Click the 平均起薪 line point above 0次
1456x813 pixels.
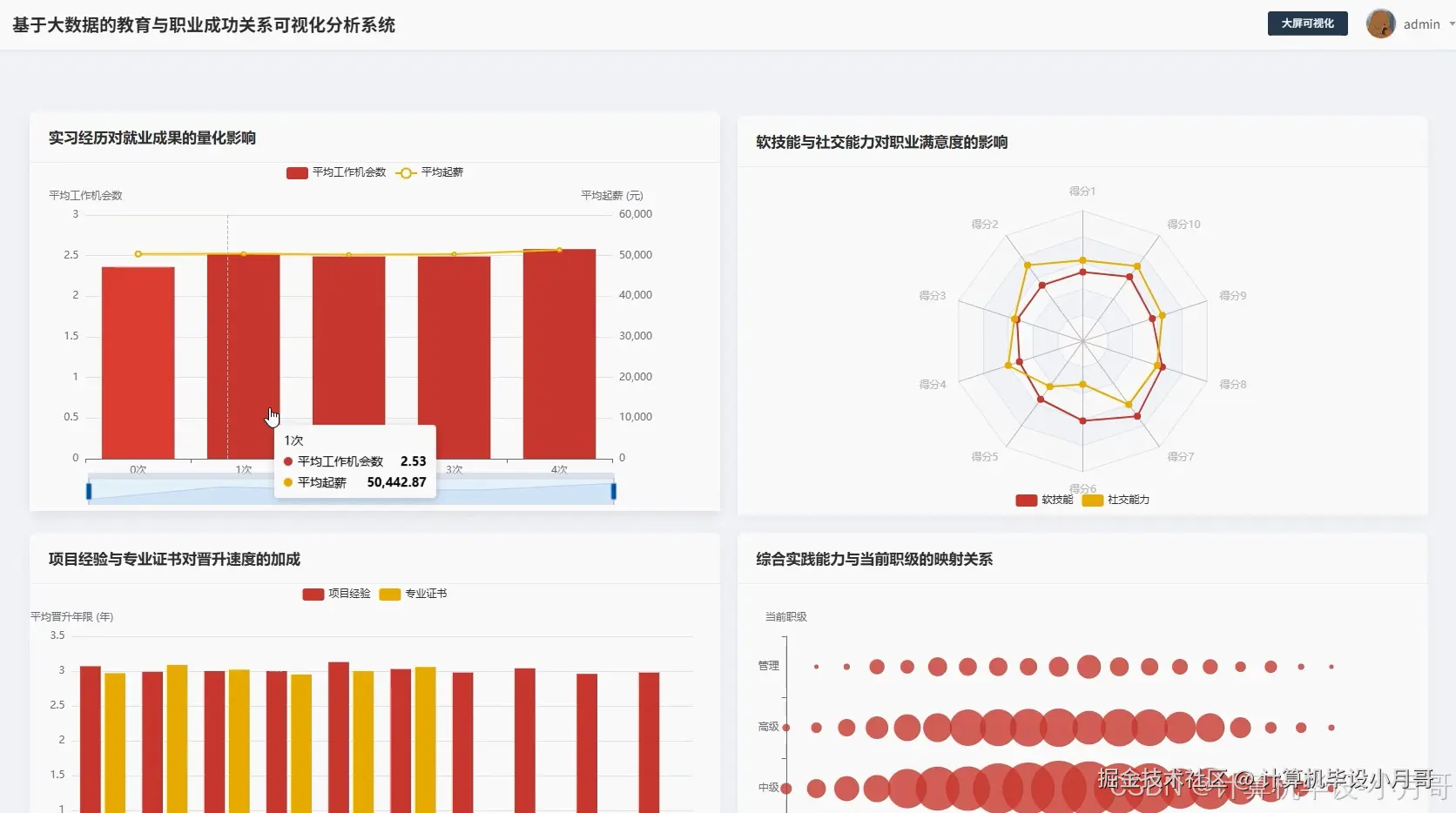pos(138,254)
